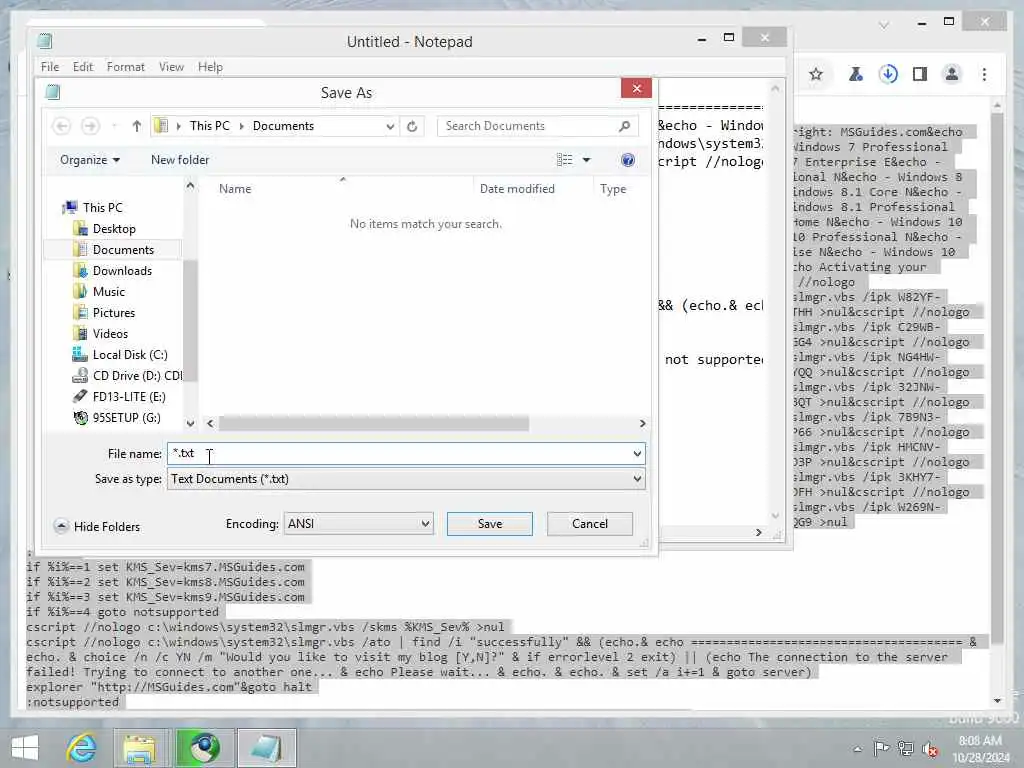Click the Action Center flag in tray
This screenshot has height=768, width=1024.
882,748
